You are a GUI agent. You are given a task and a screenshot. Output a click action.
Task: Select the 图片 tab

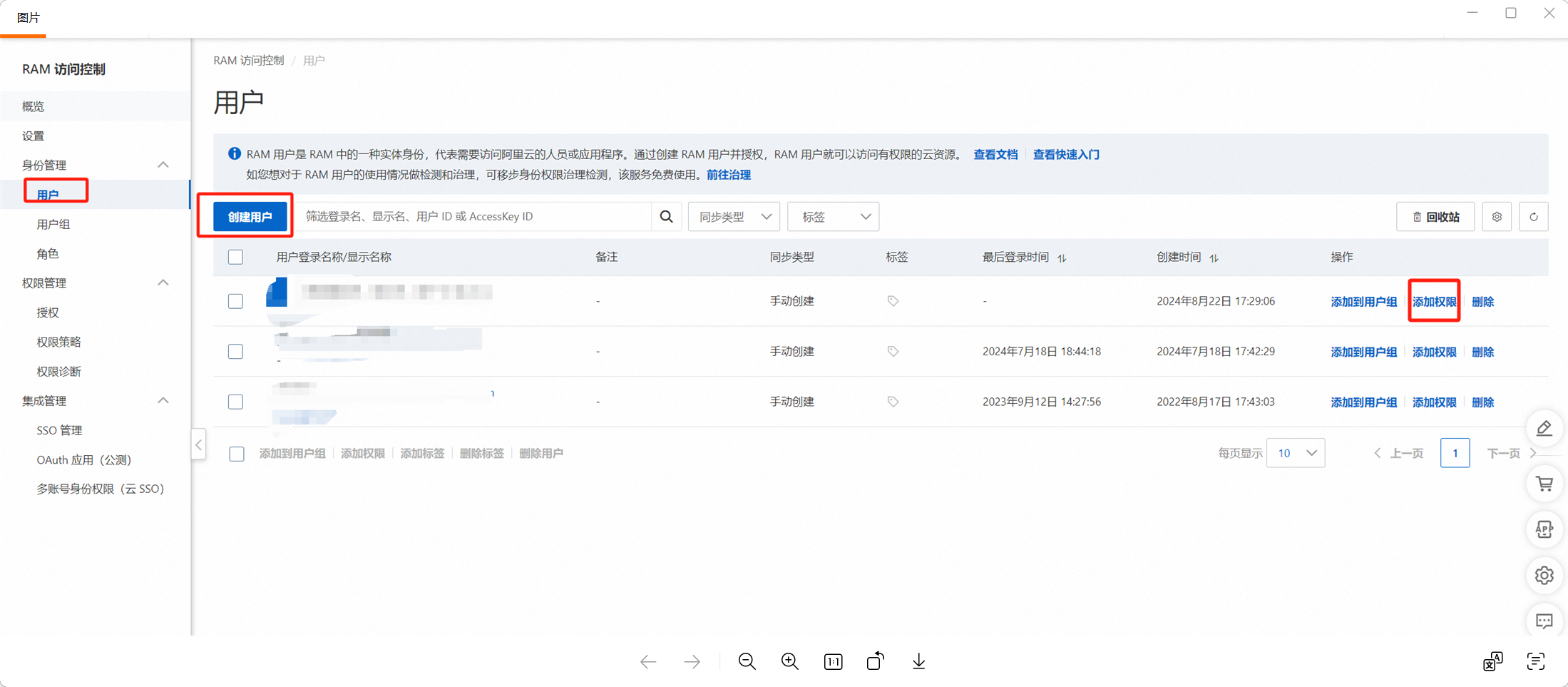click(29, 17)
